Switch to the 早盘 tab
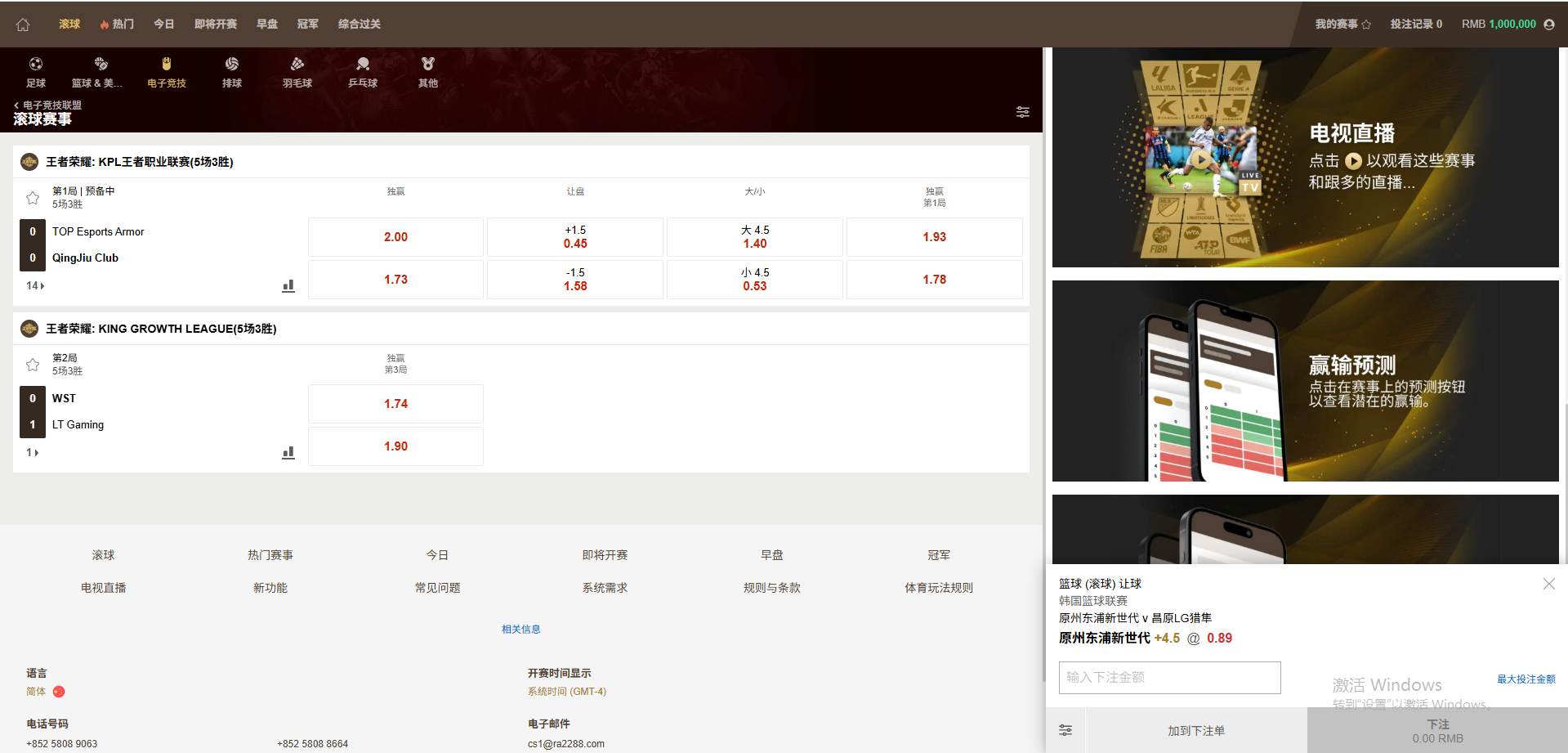The image size is (1568, 753). pyautogui.click(x=267, y=25)
